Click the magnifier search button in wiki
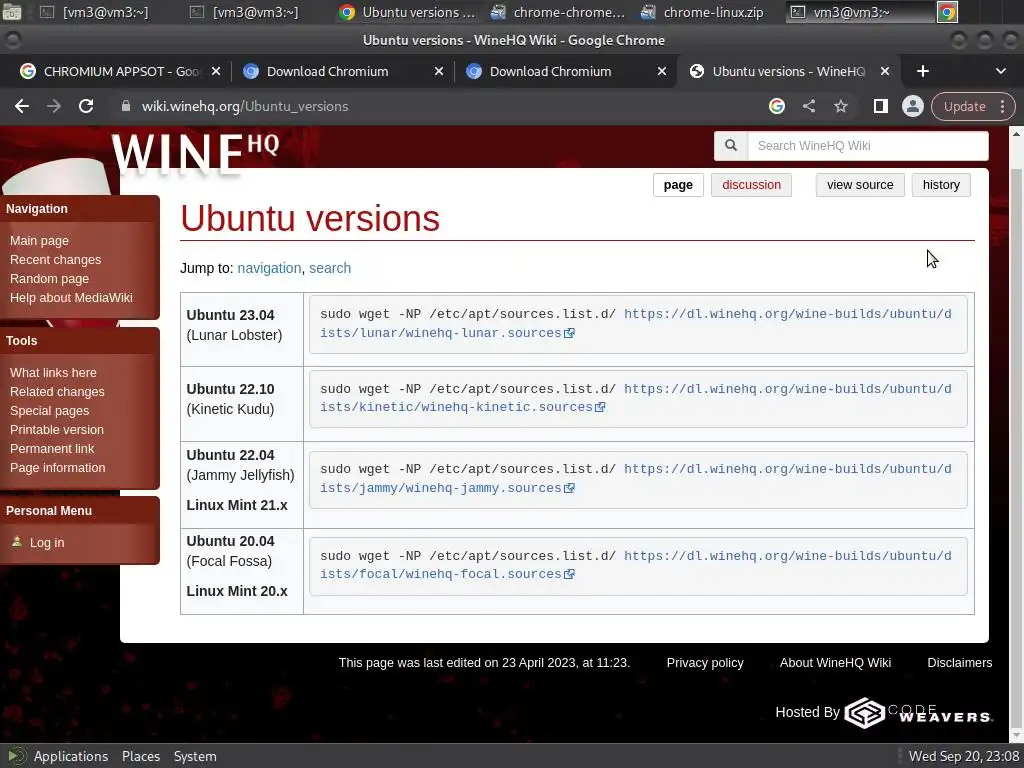Image resolution: width=1024 pixels, height=768 pixels. (731, 146)
